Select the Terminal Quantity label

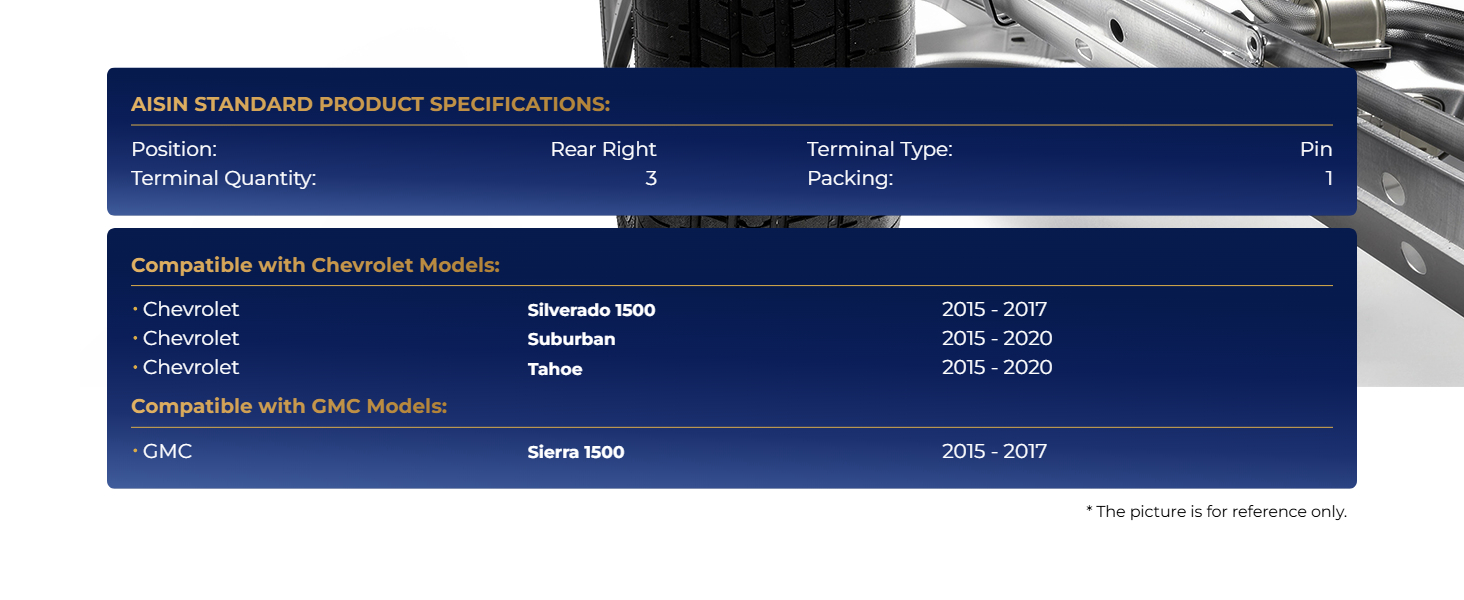pos(223,178)
